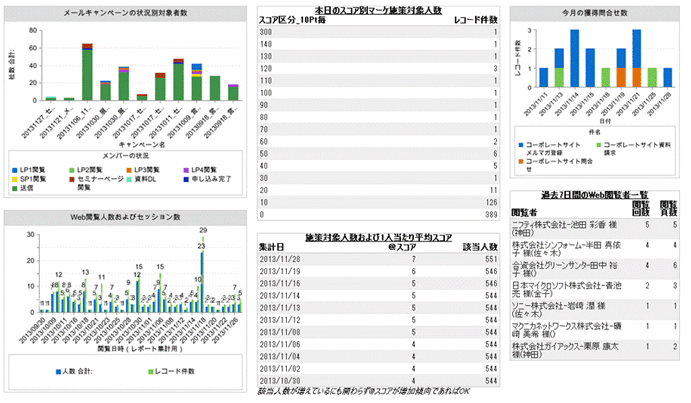
Task: Select viewer ニフティ株式会社-池田 彩香 様
Action: click(564, 229)
